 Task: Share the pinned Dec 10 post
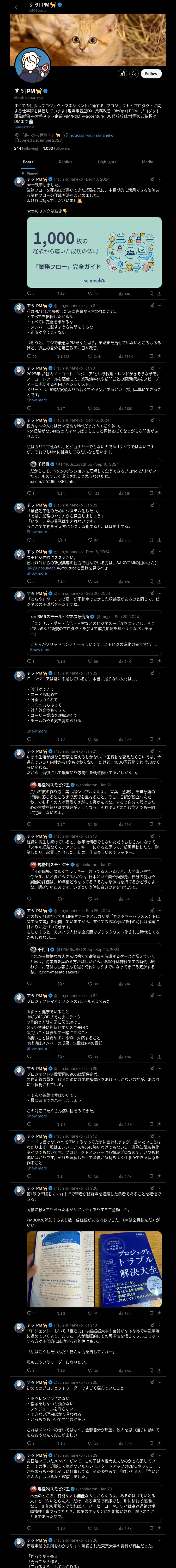[160, 293]
